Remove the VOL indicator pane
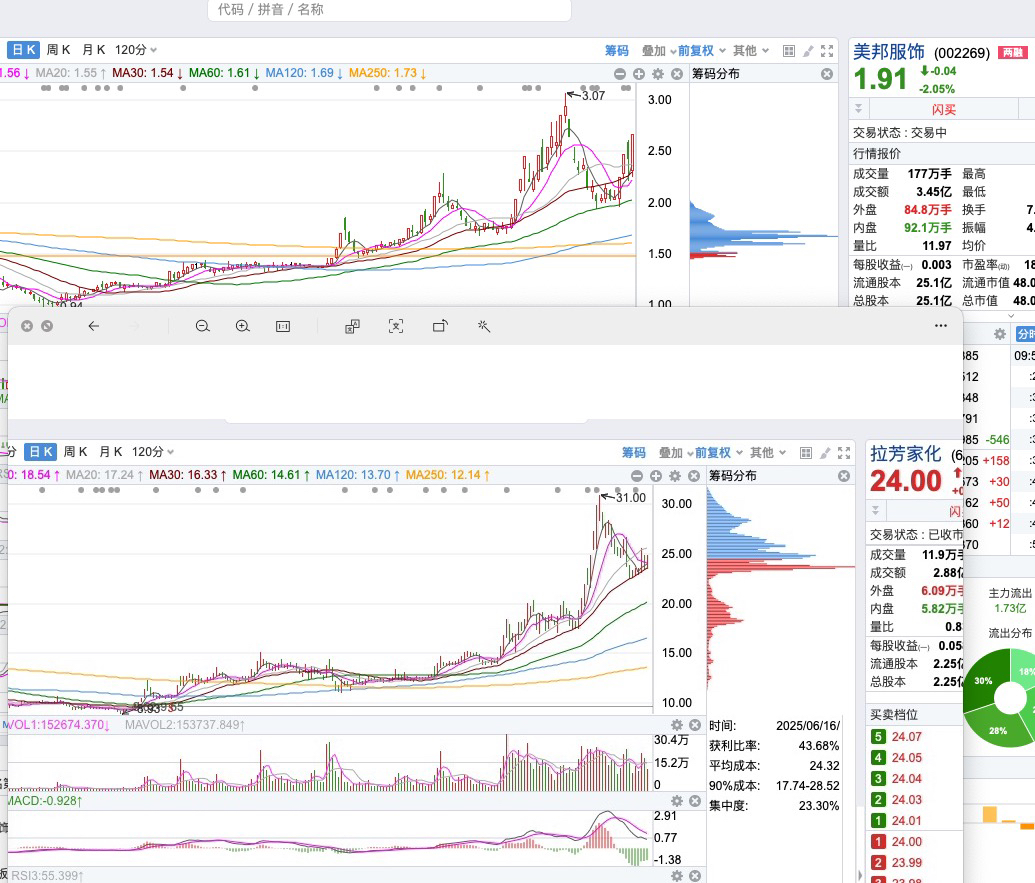The height and width of the screenshot is (883, 1035). coord(695,725)
